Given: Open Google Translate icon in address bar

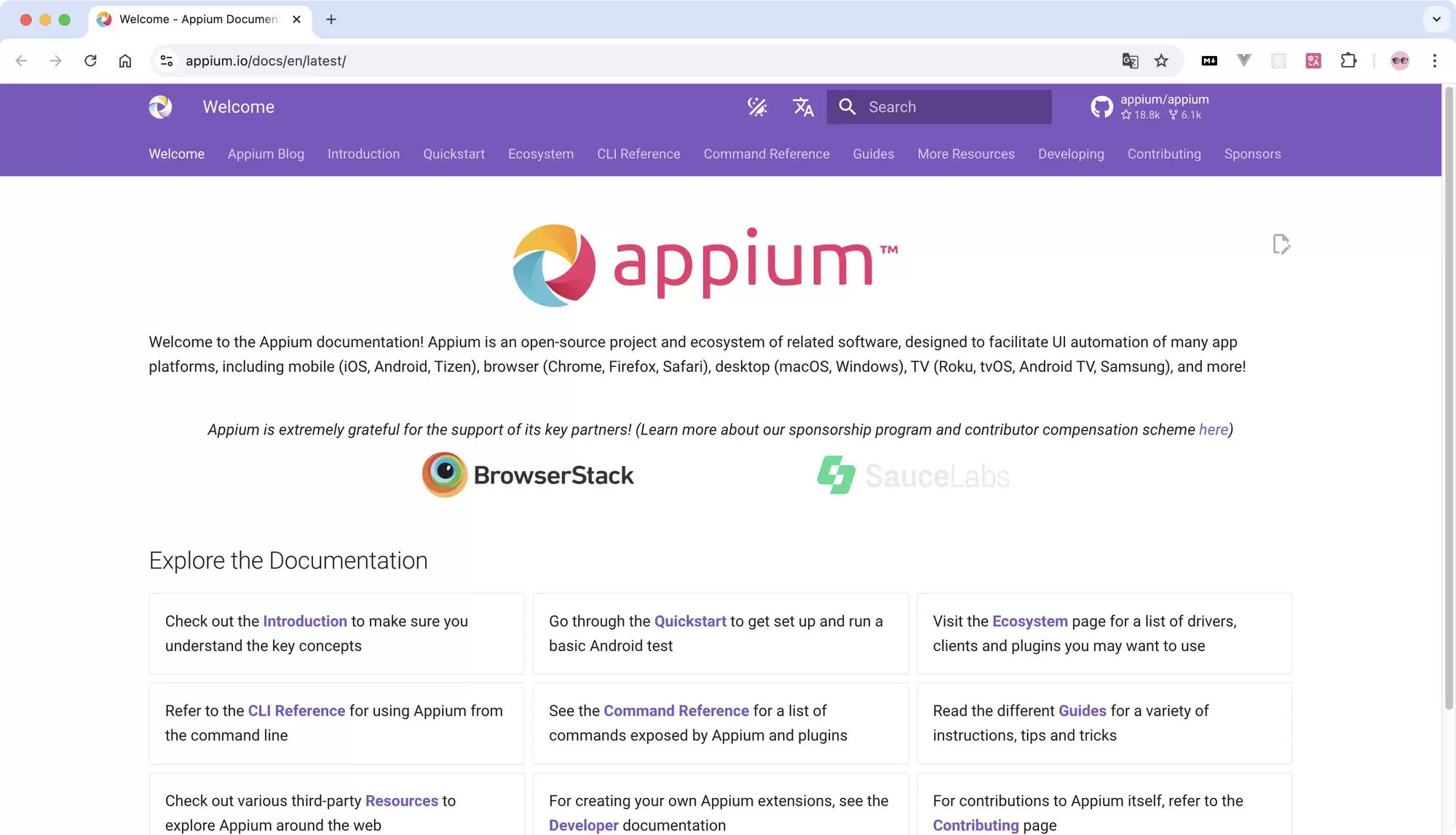Looking at the screenshot, I should 1130,61.
